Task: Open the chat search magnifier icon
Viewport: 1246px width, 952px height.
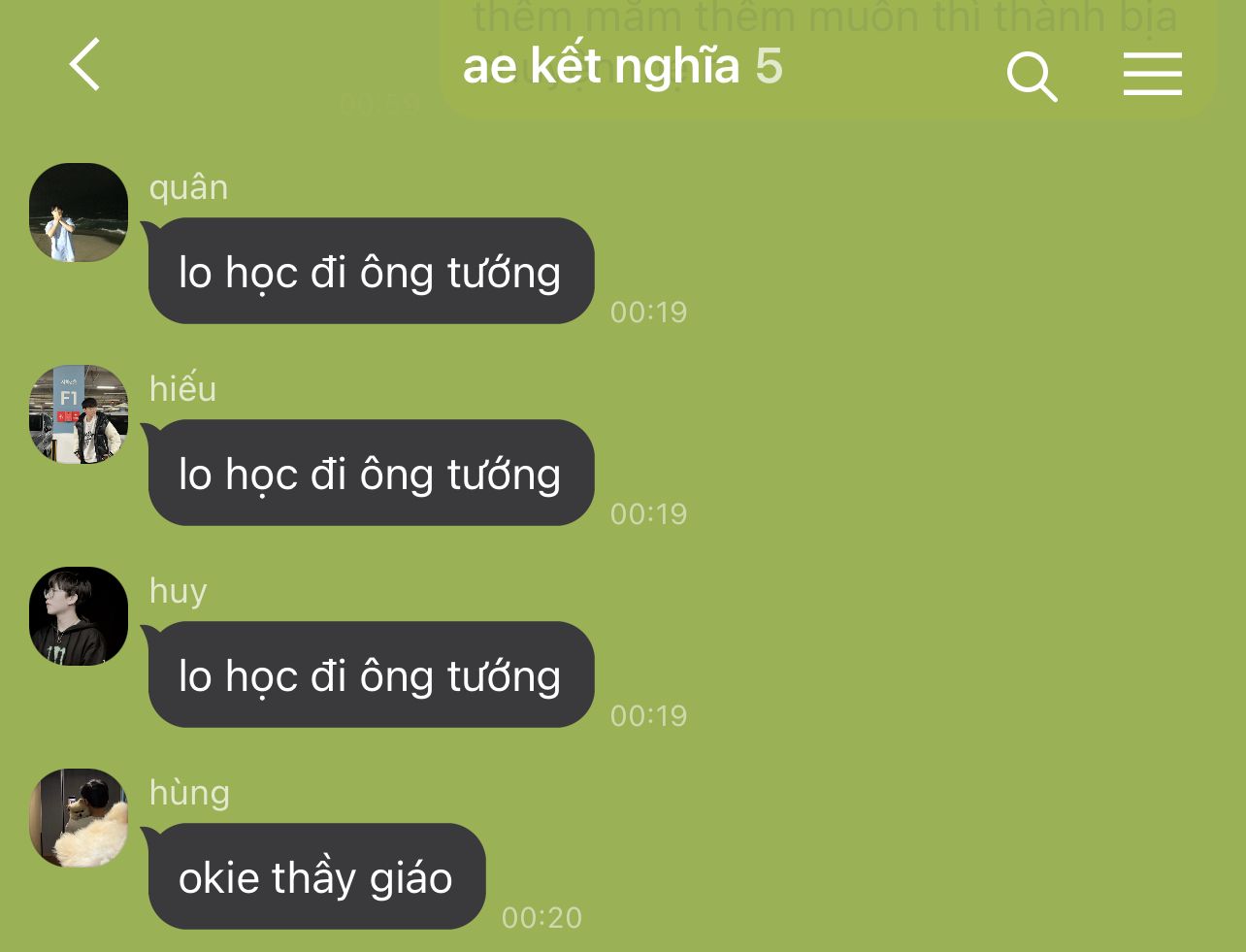Action: tap(1032, 77)
